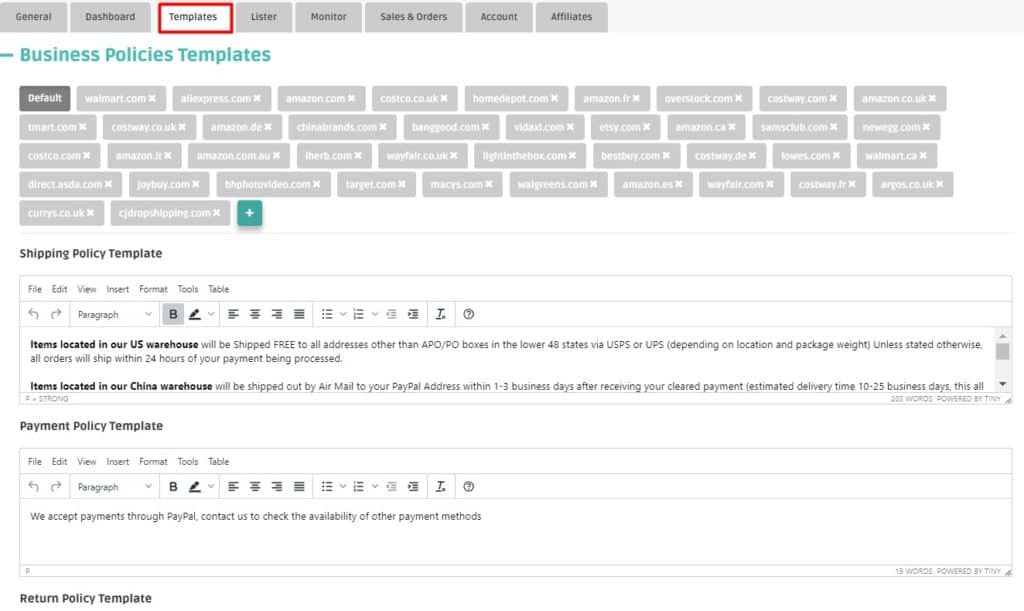Click the Payment editor resize handle
Screen dimensions: 1024x611
(x=1008, y=572)
